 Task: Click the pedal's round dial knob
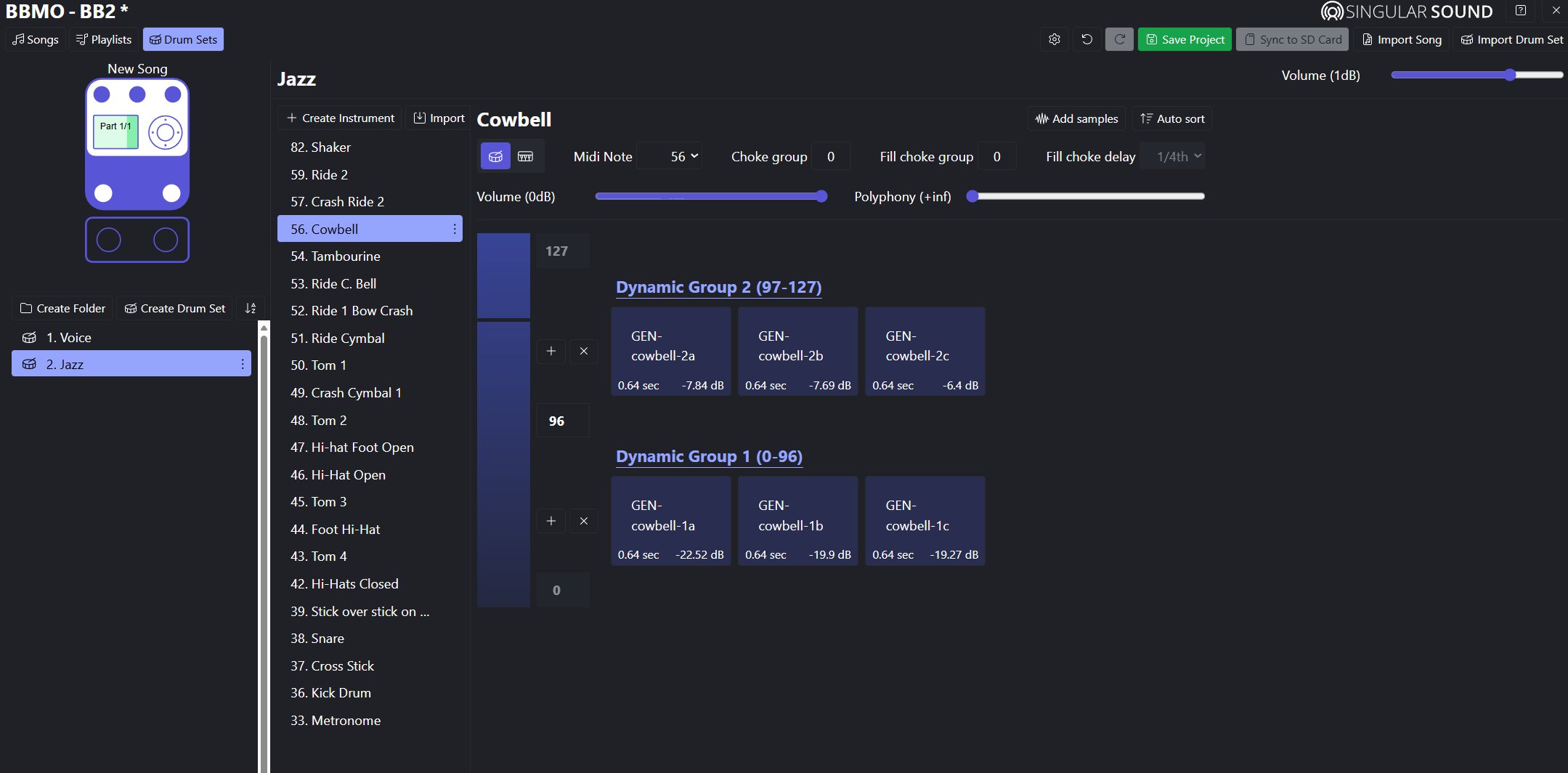[x=166, y=132]
